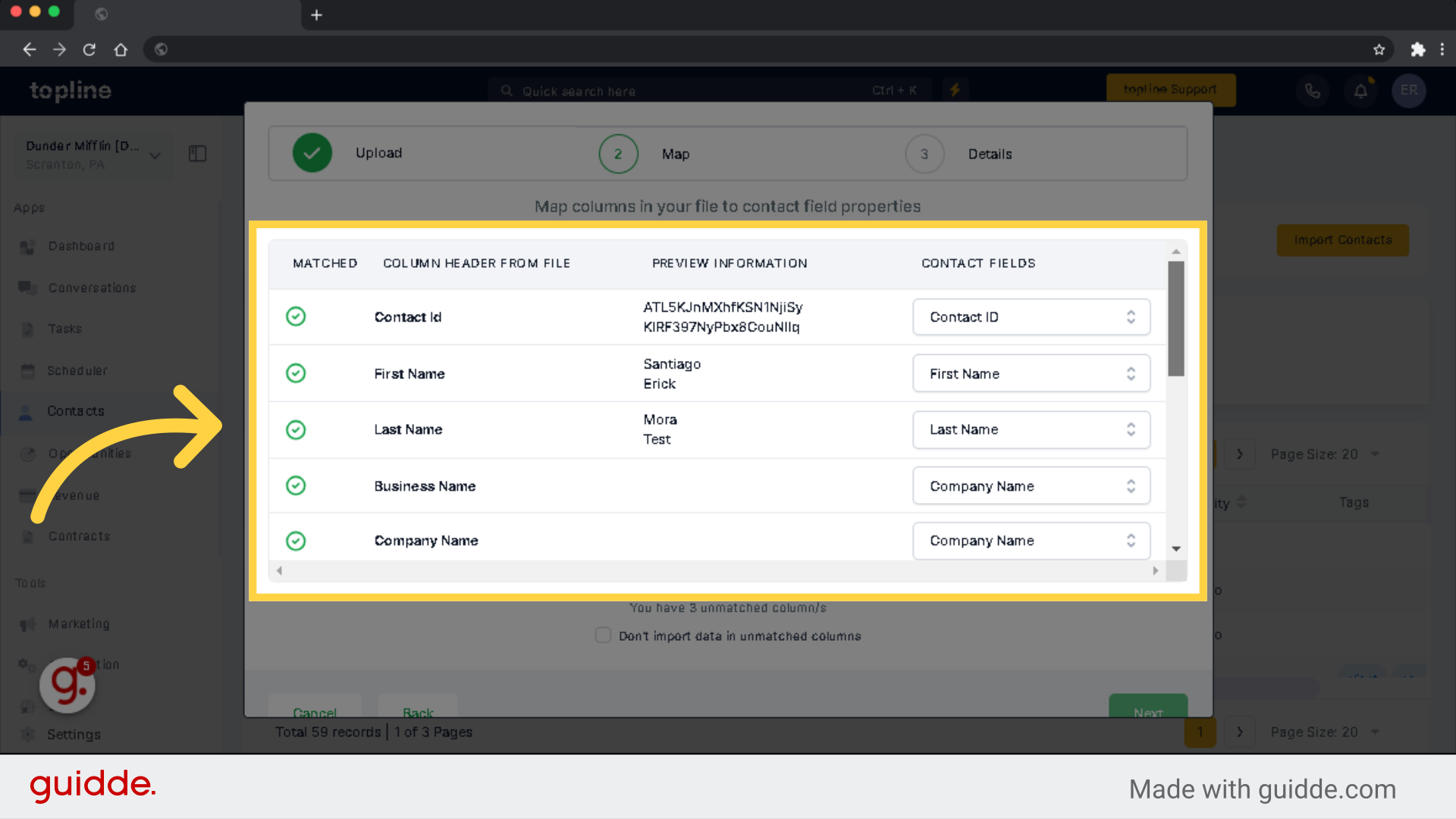Click the Contacts icon in sidebar
1456x819 pixels.
tap(28, 411)
